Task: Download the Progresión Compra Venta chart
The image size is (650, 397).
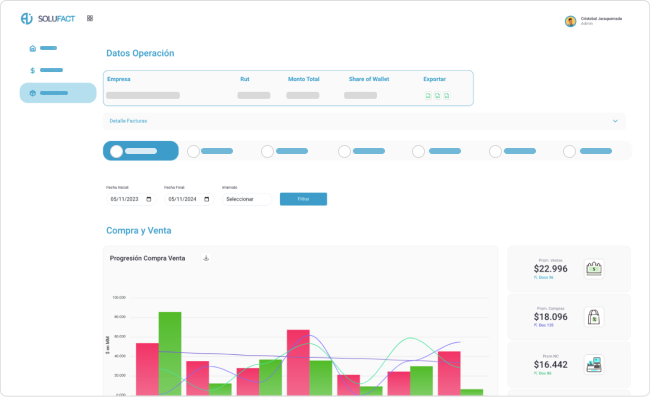Action: [x=206, y=258]
